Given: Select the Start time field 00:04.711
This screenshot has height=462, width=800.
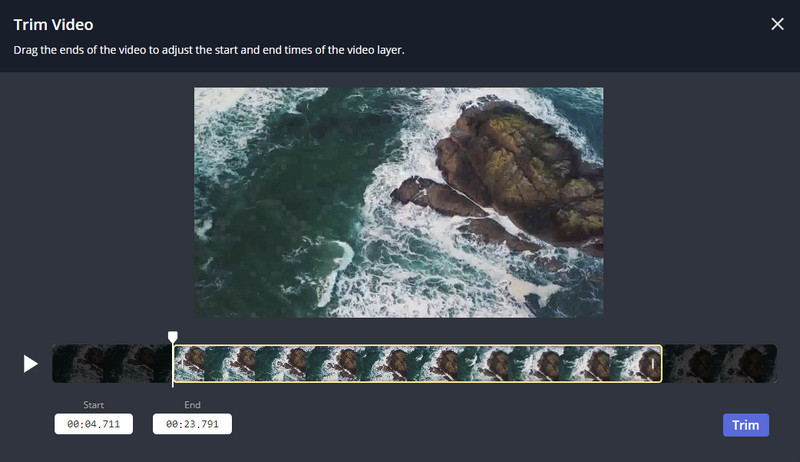Looking at the screenshot, I should 93,424.
